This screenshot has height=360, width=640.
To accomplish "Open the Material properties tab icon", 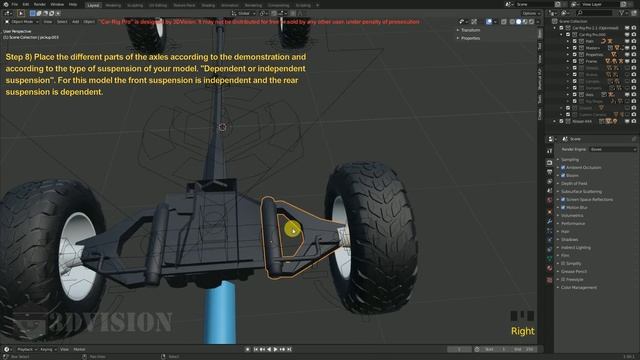I will click(549, 269).
